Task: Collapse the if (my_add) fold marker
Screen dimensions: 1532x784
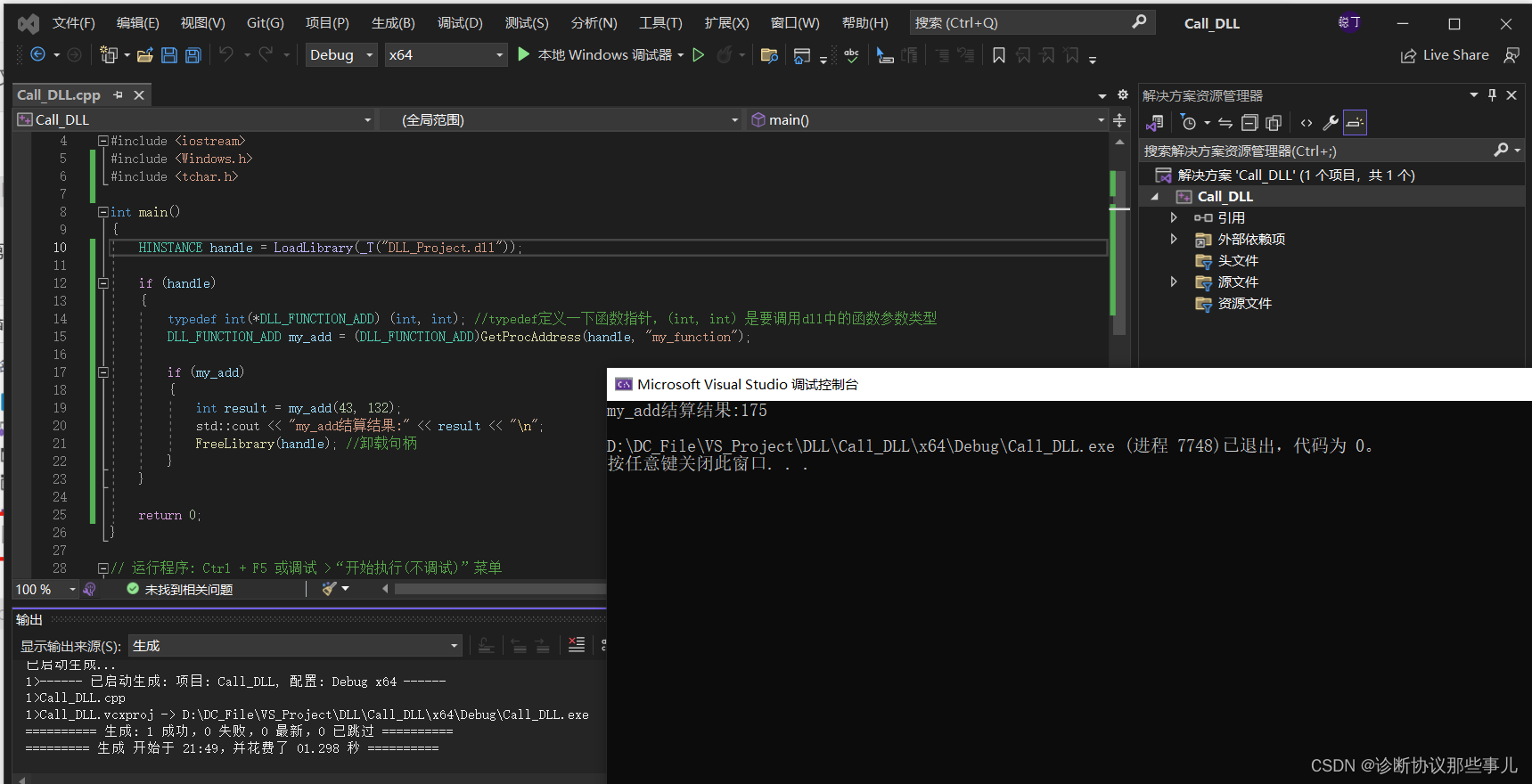Action: (103, 372)
